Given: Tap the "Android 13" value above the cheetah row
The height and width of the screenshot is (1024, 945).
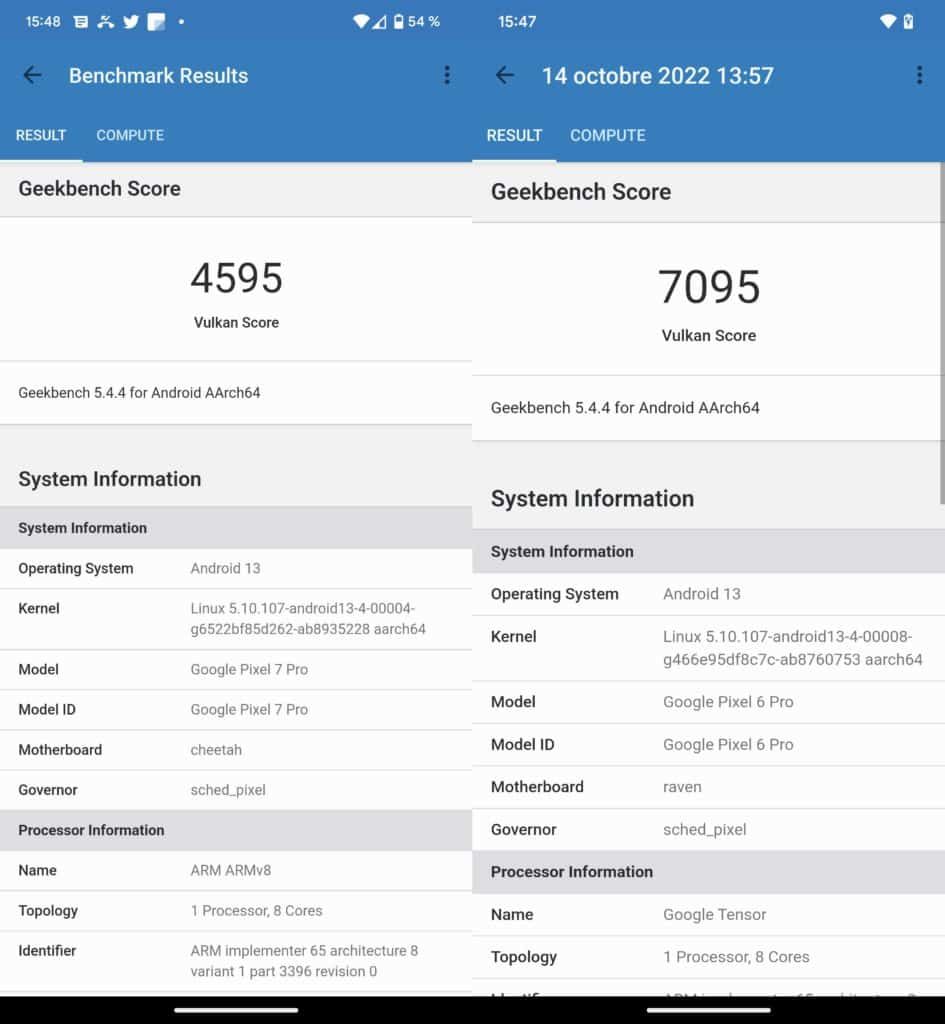Looking at the screenshot, I should 225,568.
